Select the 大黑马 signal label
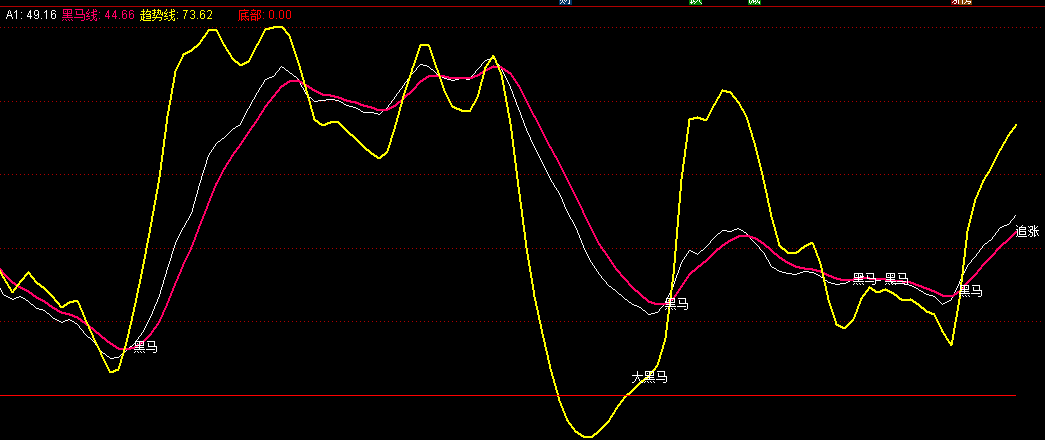 tap(649, 377)
